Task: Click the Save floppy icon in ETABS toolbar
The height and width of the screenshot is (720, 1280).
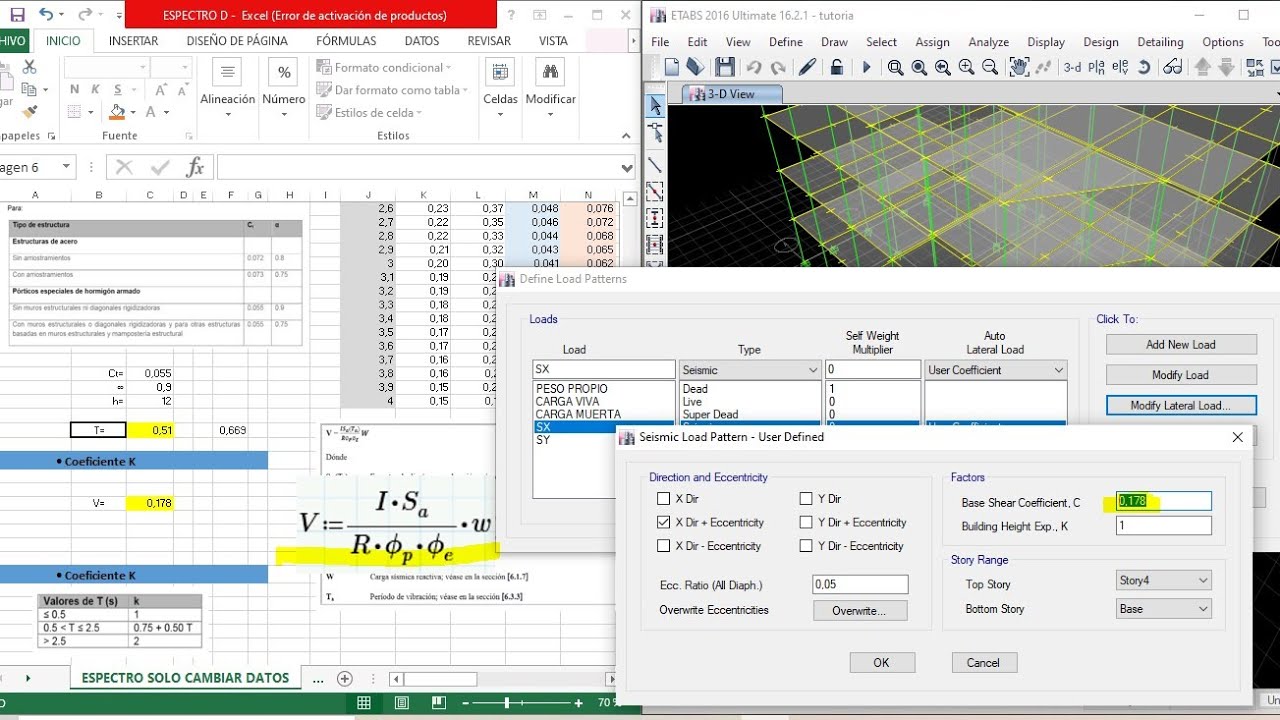Action: click(x=725, y=67)
